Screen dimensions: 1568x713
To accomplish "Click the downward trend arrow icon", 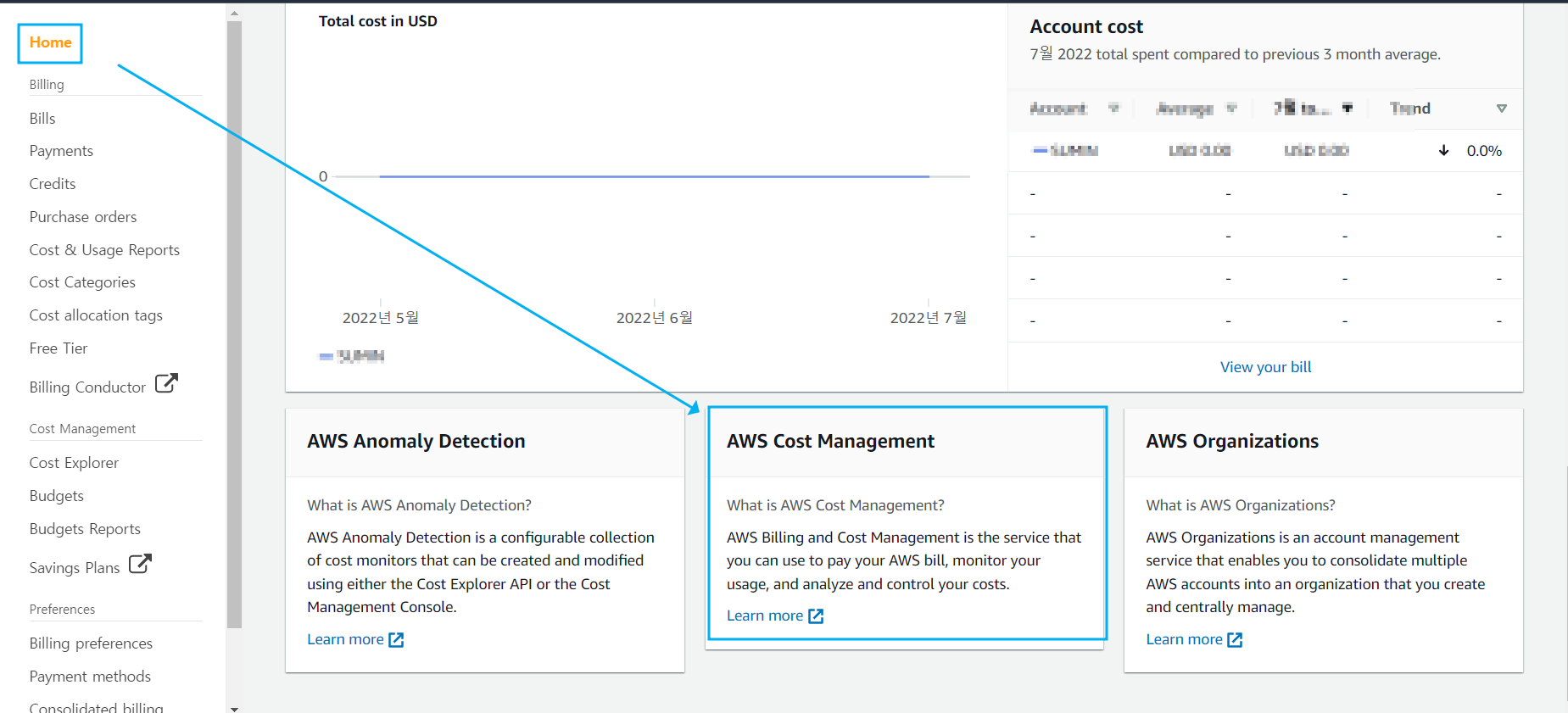I will click(x=1443, y=151).
